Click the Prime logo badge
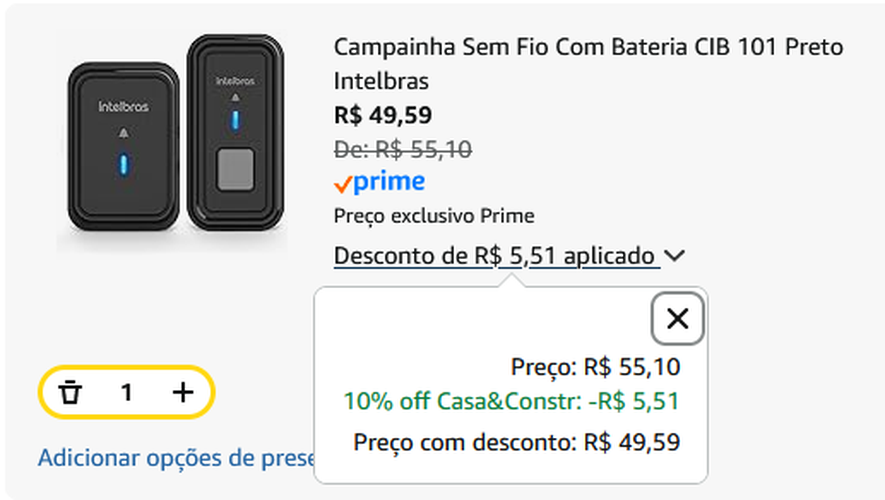Viewport: 885px width, 500px height. (380, 182)
